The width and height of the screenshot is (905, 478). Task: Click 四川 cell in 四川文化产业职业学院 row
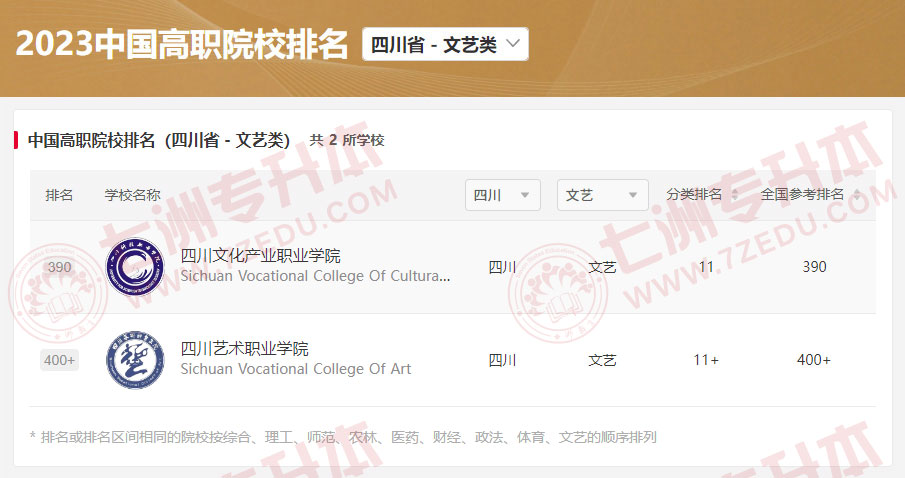[502, 267]
